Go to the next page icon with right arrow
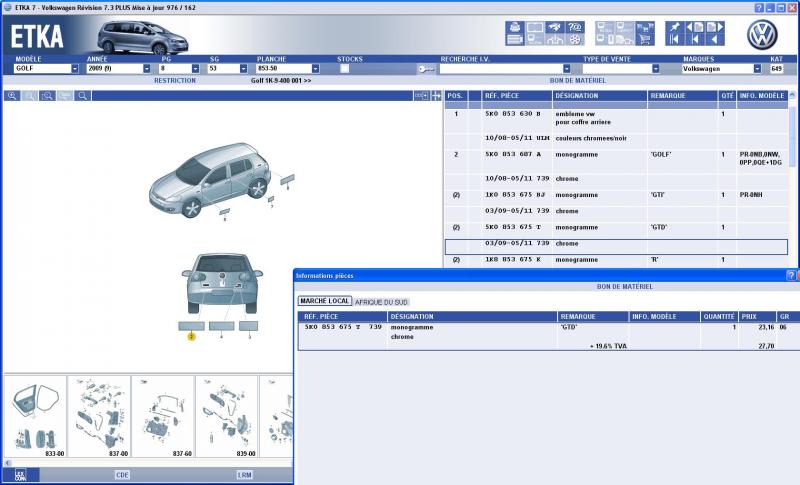Viewport: 800px width, 485px height. 715,27
